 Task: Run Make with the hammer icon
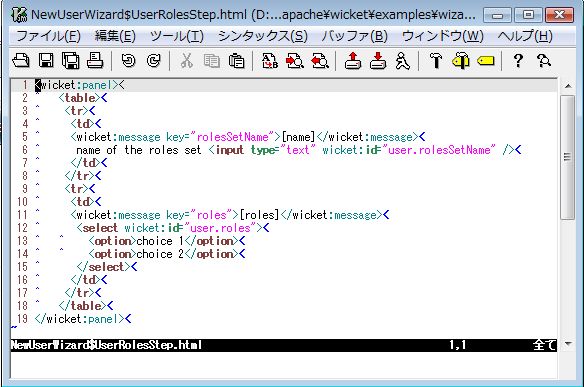tap(436, 61)
